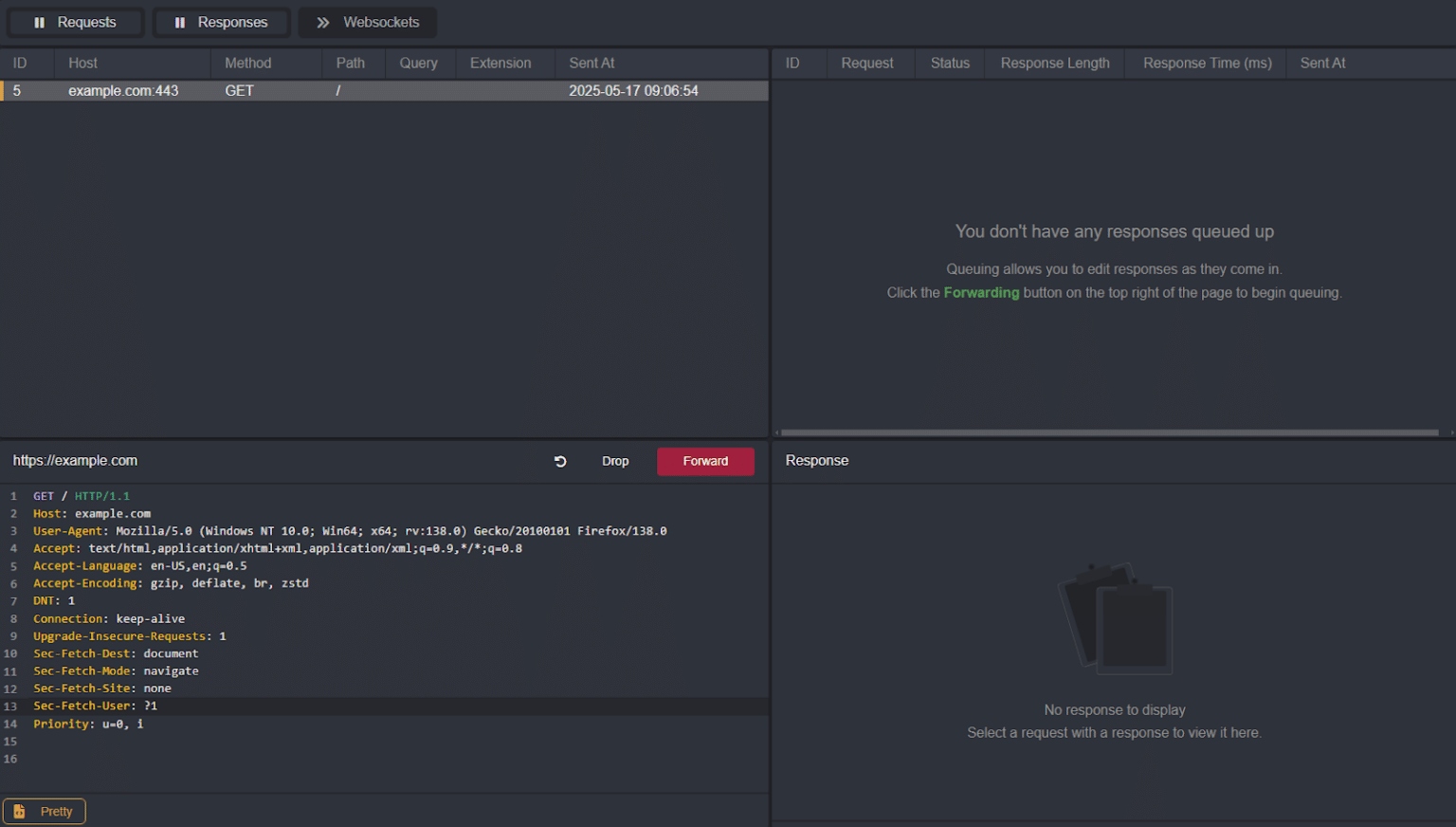Switch to the Responses view
This screenshot has width=1456, height=827.
[221, 22]
